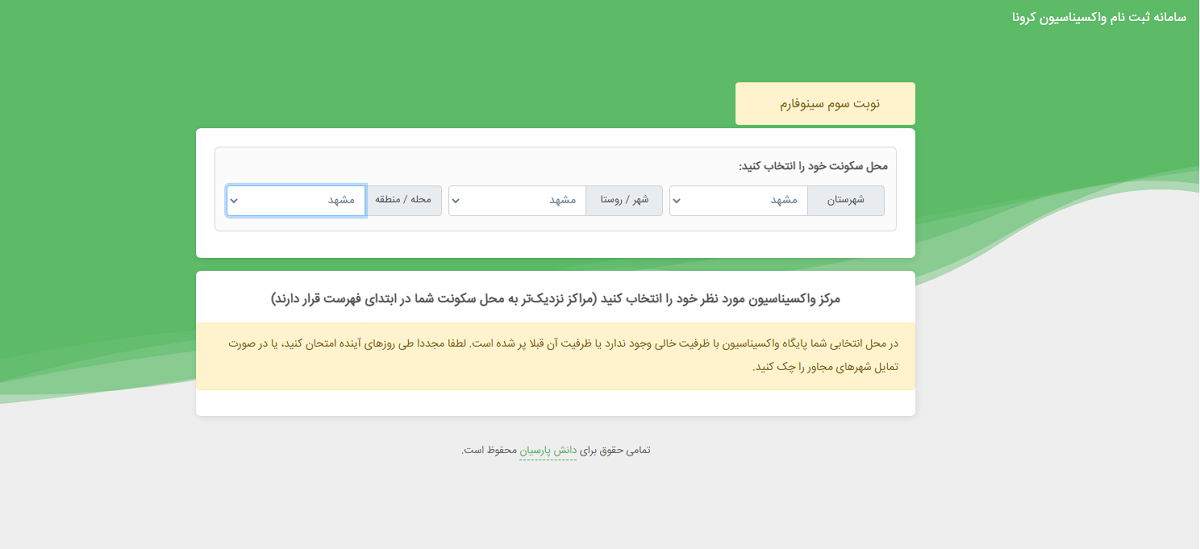Click the شهر / روستا label addon
1200x549 pixels.
(624, 200)
